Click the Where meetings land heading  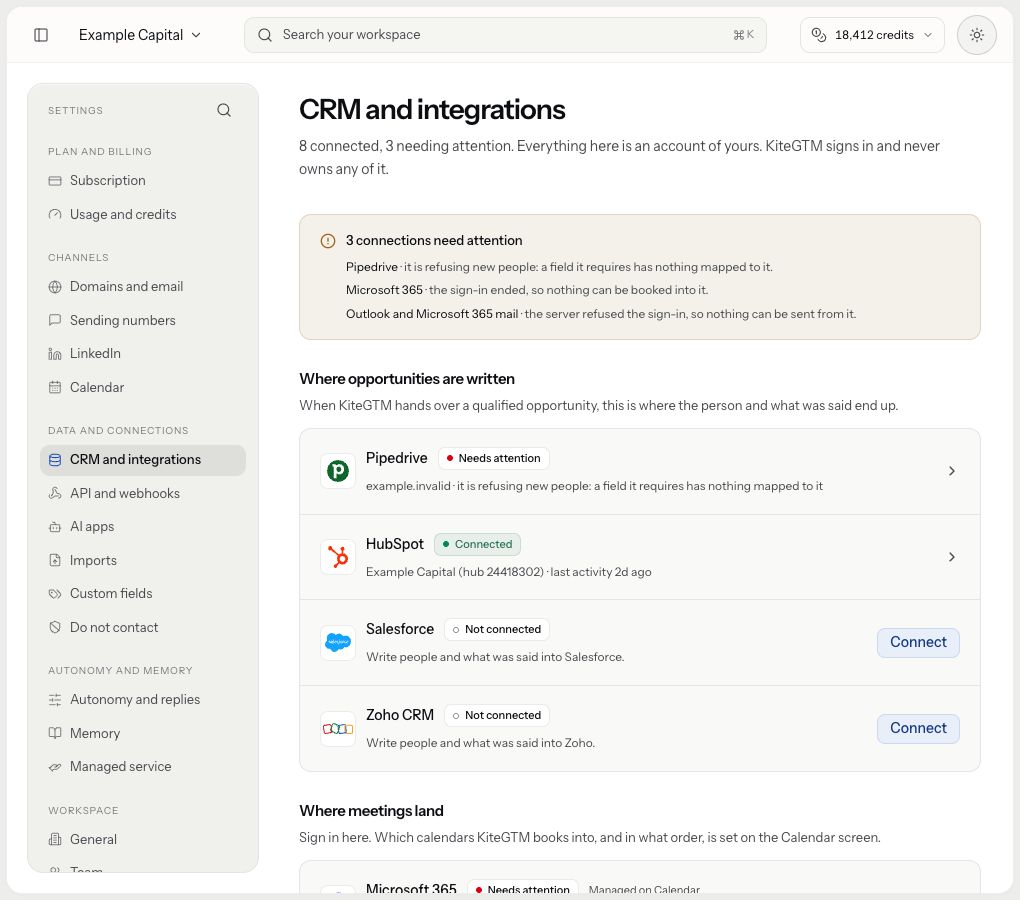[x=371, y=811]
